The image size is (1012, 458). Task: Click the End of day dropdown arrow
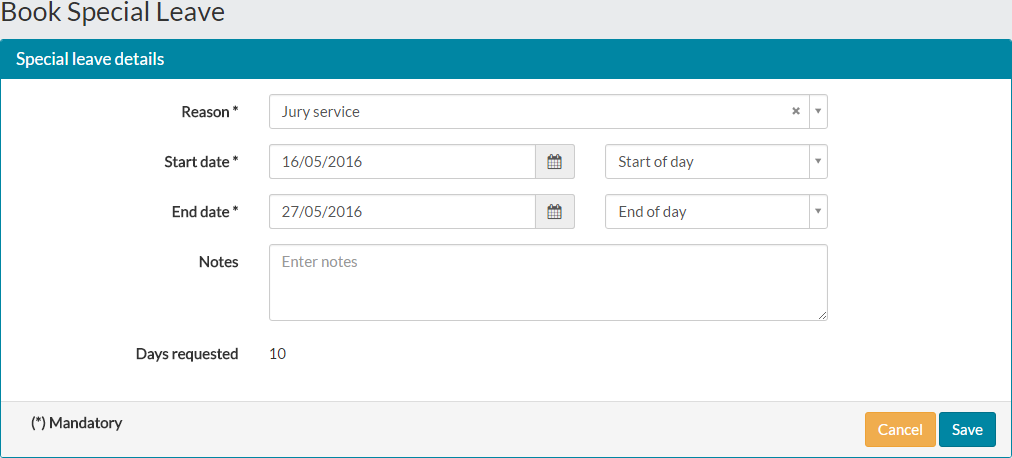coord(818,212)
